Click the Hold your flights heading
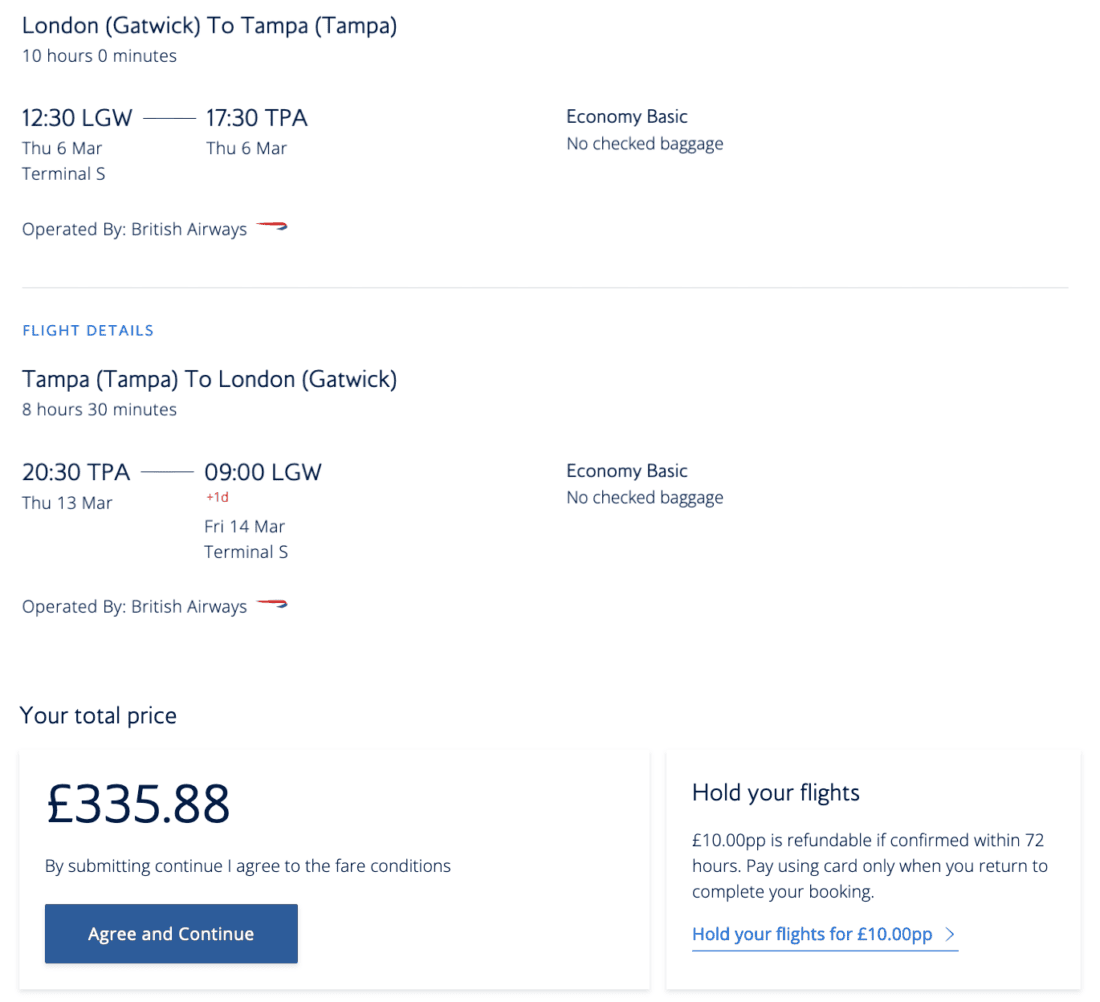The image size is (1100, 1002). (775, 794)
